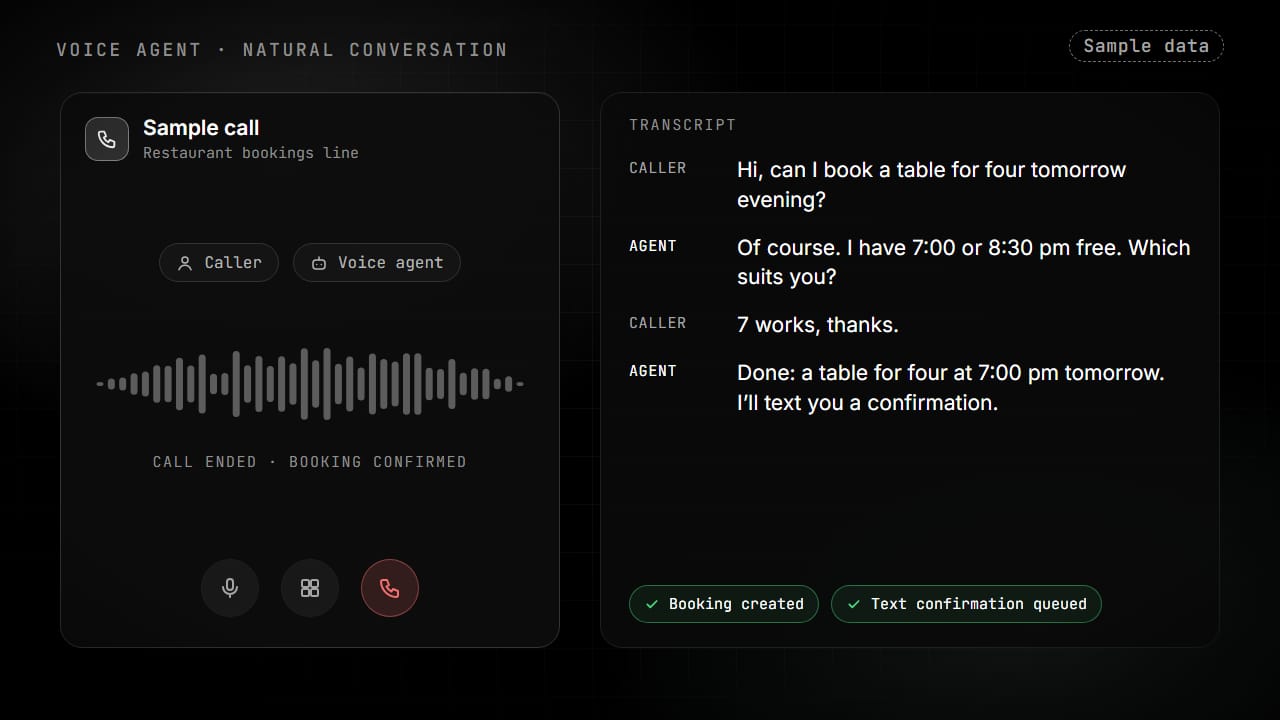
Task: Select the Voice agent chip
Action: pyautogui.click(x=377, y=263)
